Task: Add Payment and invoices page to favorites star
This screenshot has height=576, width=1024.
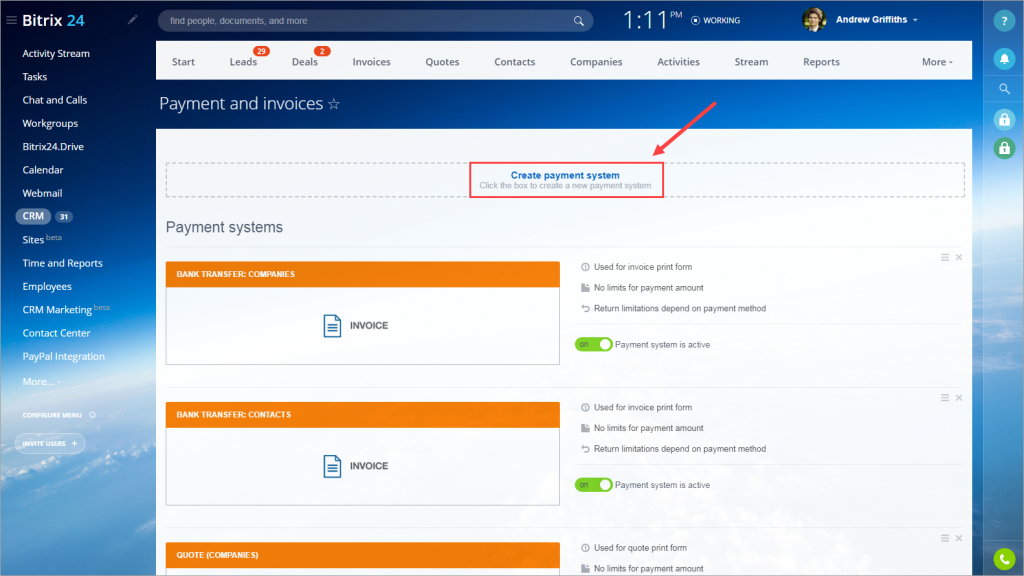Action: pyautogui.click(x=334, y=104)
